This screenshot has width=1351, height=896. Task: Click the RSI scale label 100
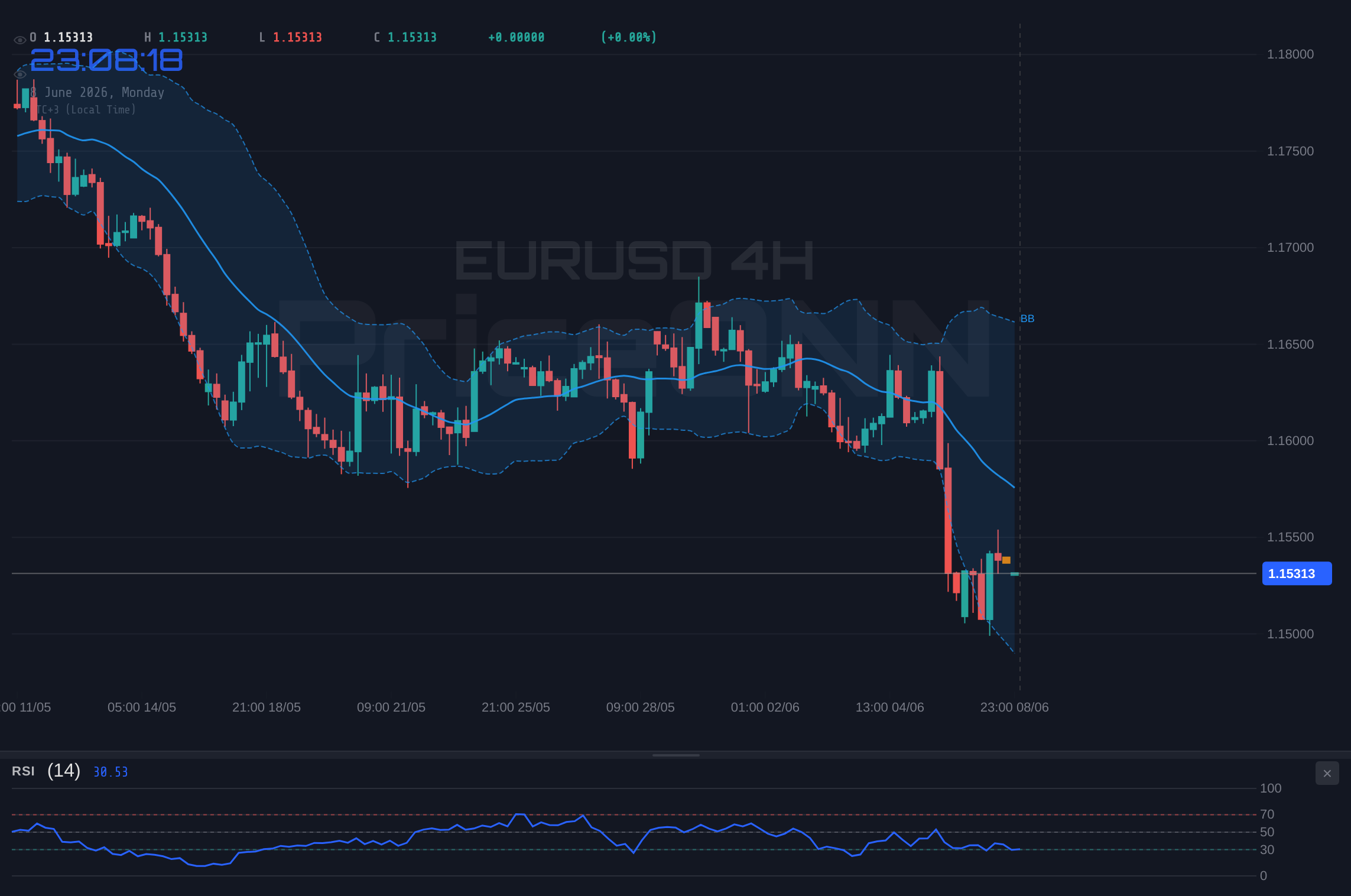(1271, 788)
